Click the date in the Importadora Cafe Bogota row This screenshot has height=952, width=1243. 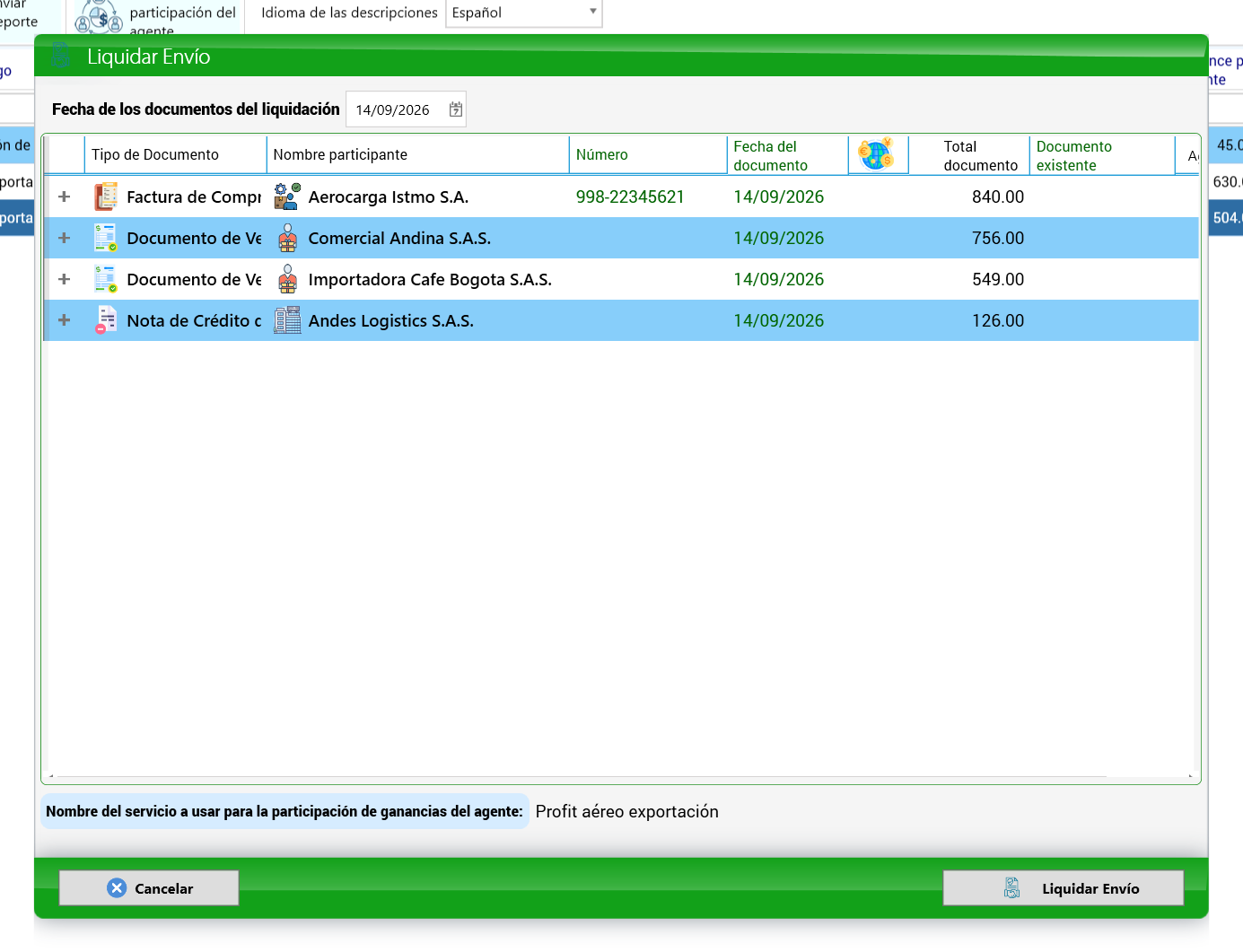coord(778,279)
